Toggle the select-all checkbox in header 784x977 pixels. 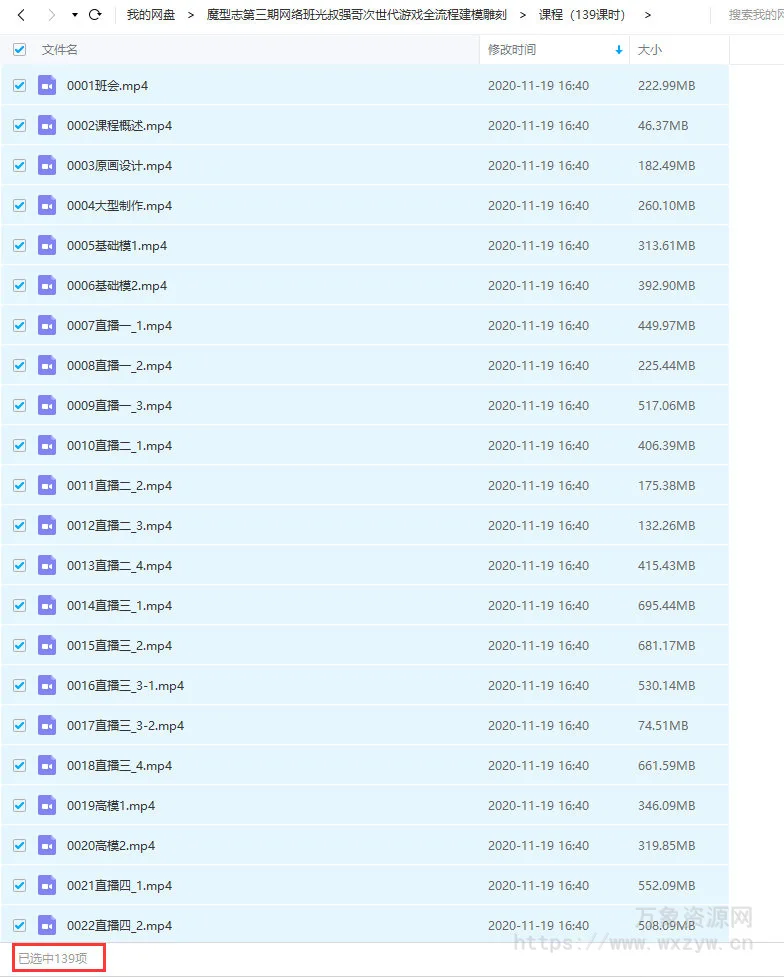point(19,49)
